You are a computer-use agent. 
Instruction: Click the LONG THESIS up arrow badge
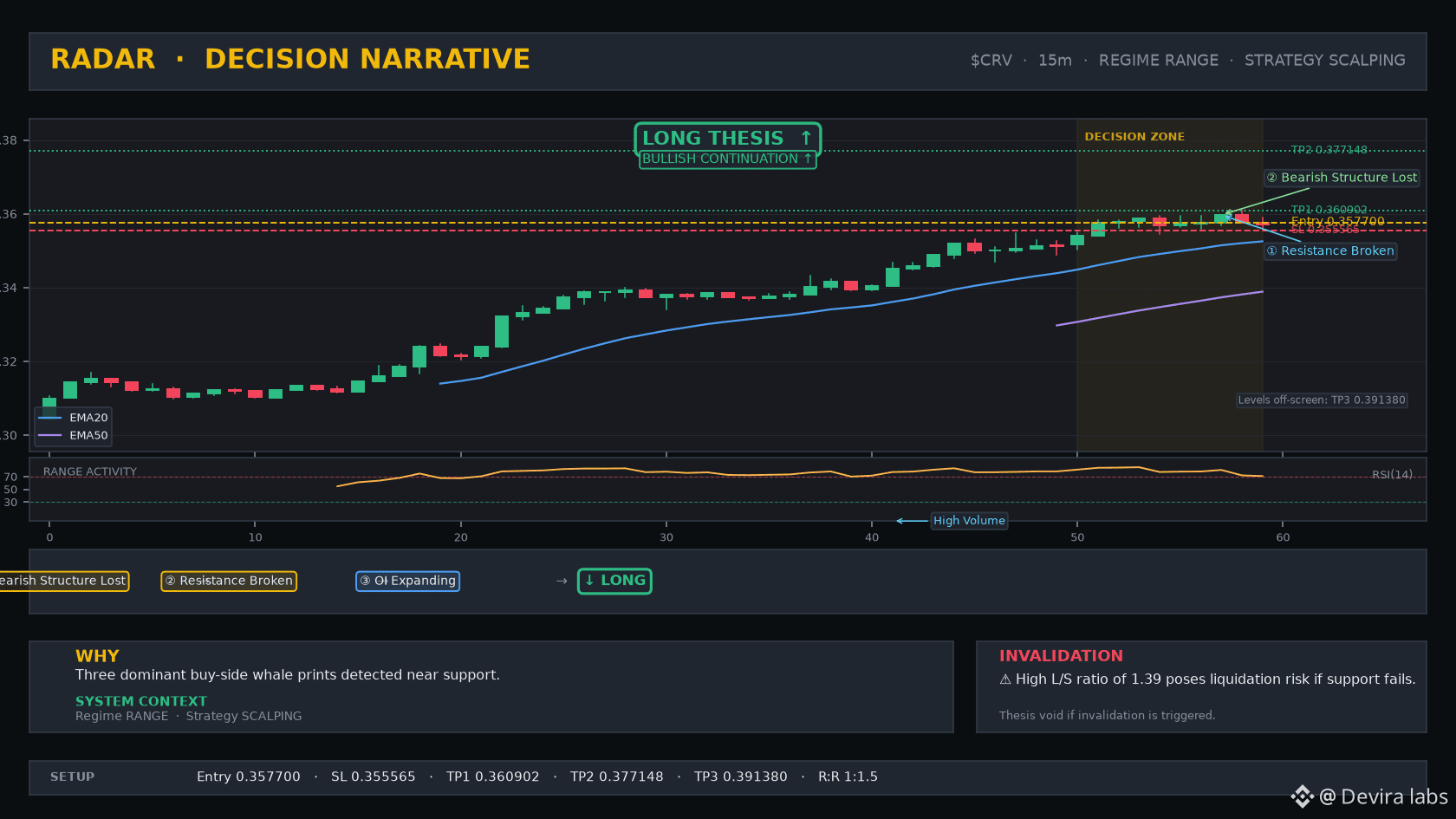(x=727, y=139)
